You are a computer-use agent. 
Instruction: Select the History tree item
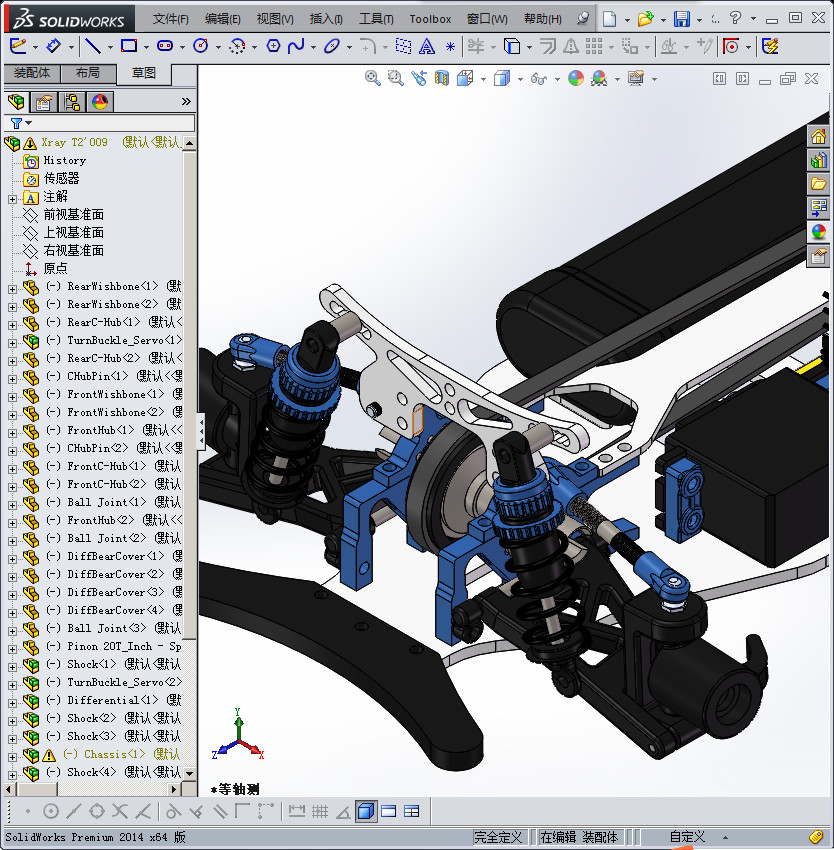point(65,160)
